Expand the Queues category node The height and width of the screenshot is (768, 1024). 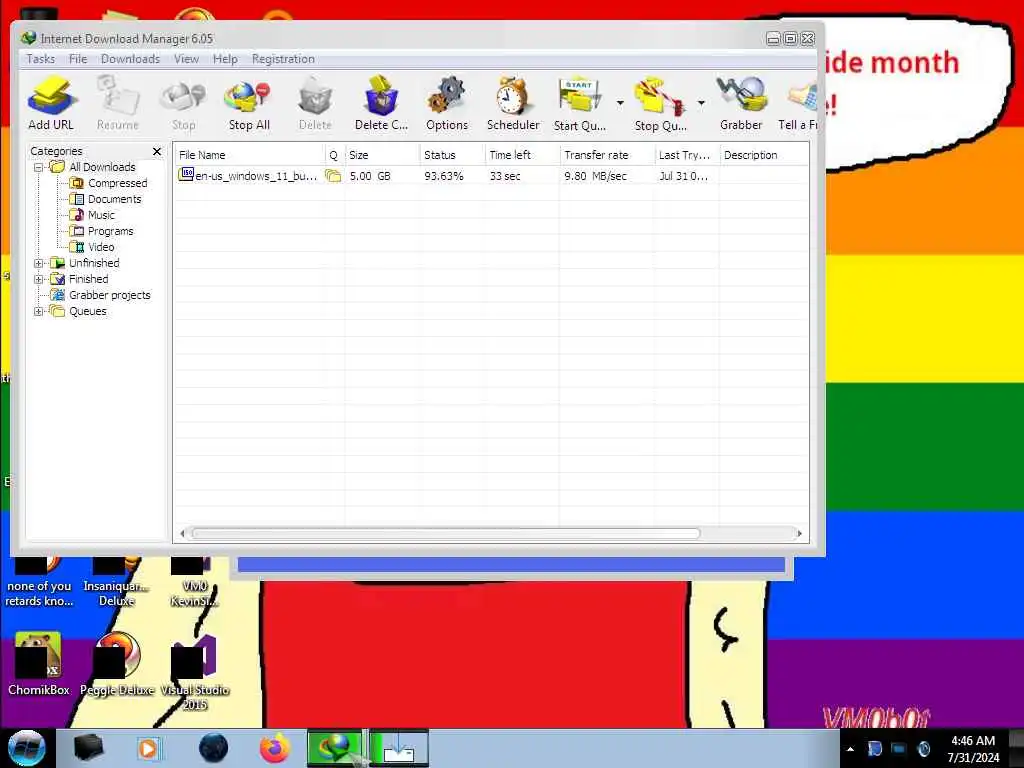39,312
